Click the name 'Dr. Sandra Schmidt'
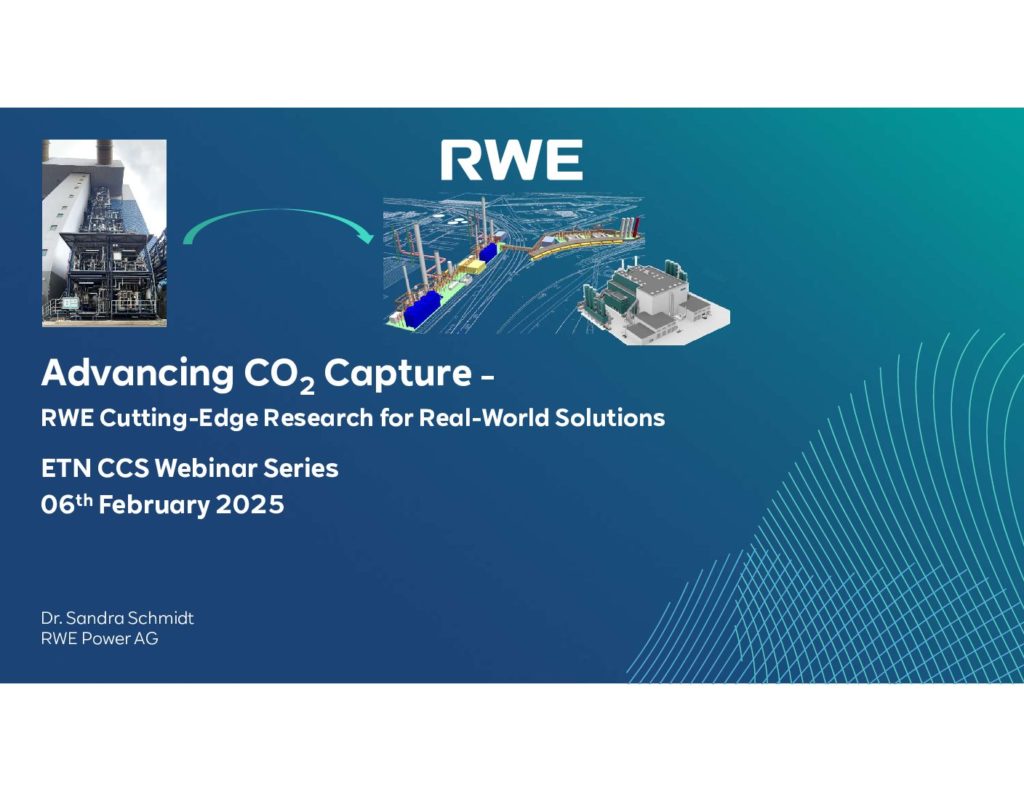The width and height of the screenshot is (1024, 791). click(118, 618)
